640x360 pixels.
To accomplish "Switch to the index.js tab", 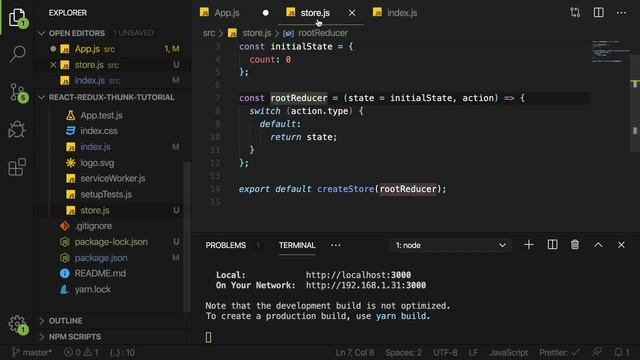I will (402, 13).
